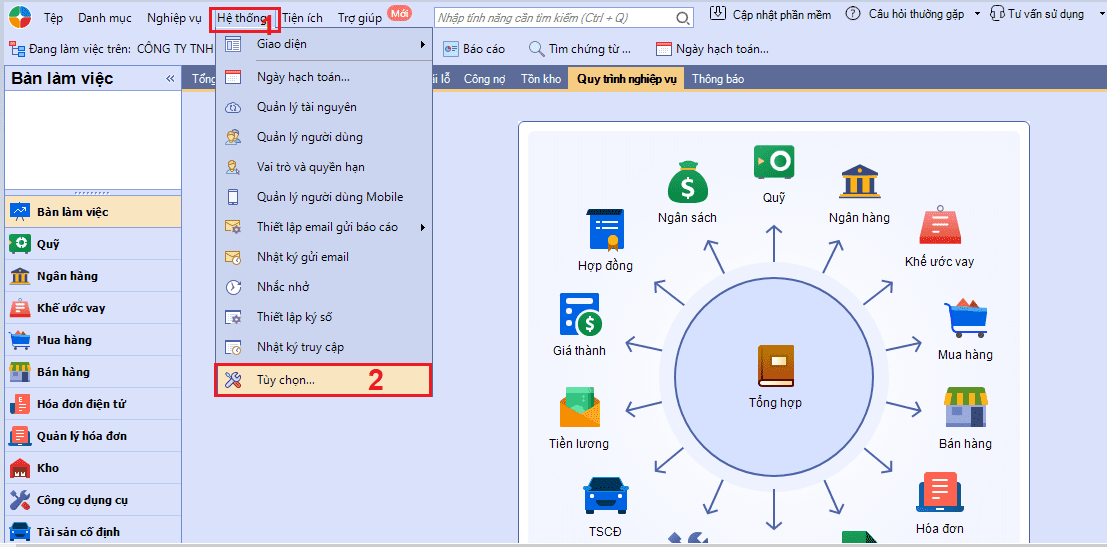Image resolution: width=1107 pixels, height=547 pixels.
Task: Expand Thiết lập email gửi báo cáo submenu
Action: 324,227
